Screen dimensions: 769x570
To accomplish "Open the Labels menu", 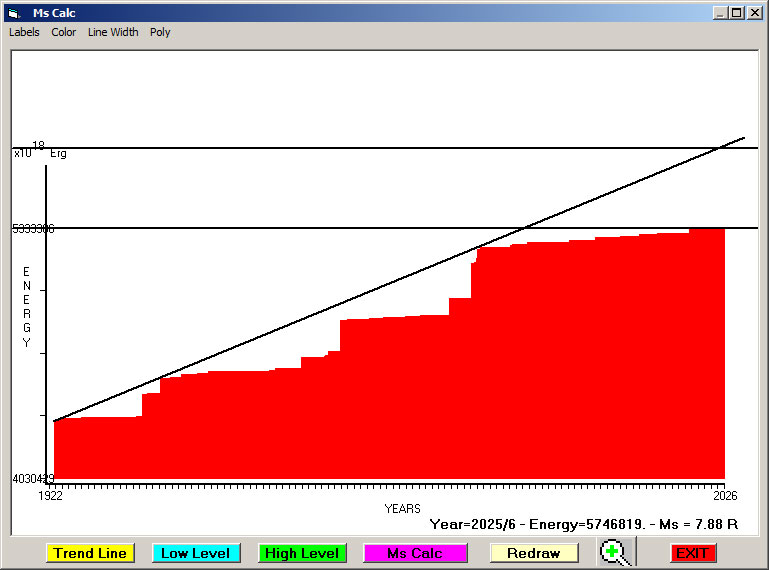I will coord(24,32).
